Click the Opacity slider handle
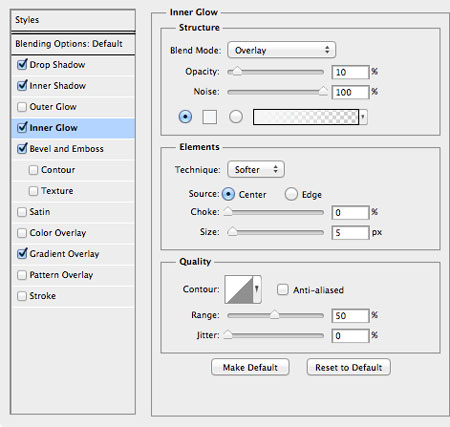The width and height of the screenshot is (450, 427). pos(237,71)
